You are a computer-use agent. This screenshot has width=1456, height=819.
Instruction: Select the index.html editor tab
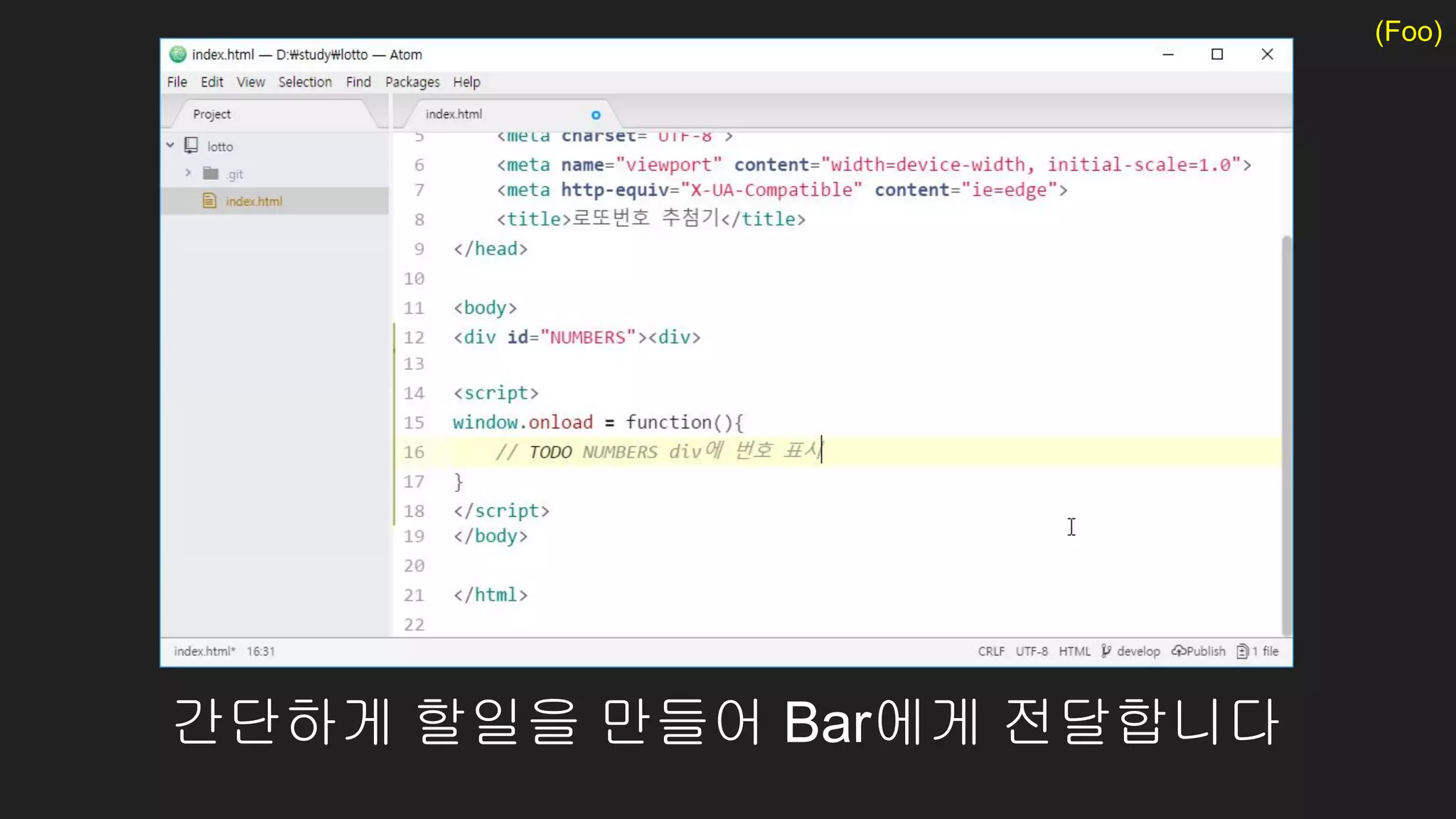pos(454,114)
